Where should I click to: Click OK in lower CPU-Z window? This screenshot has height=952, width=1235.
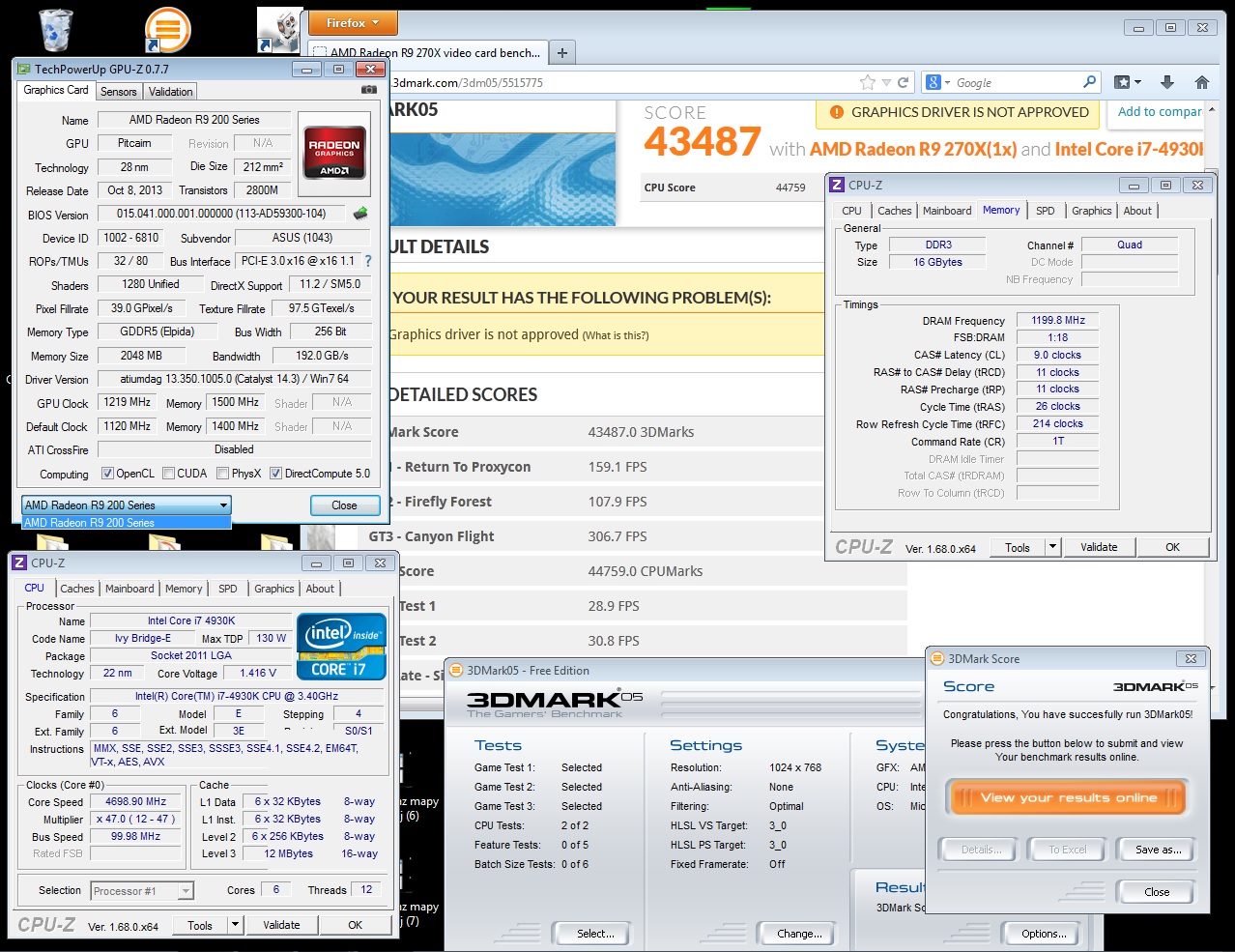(355, 925)
